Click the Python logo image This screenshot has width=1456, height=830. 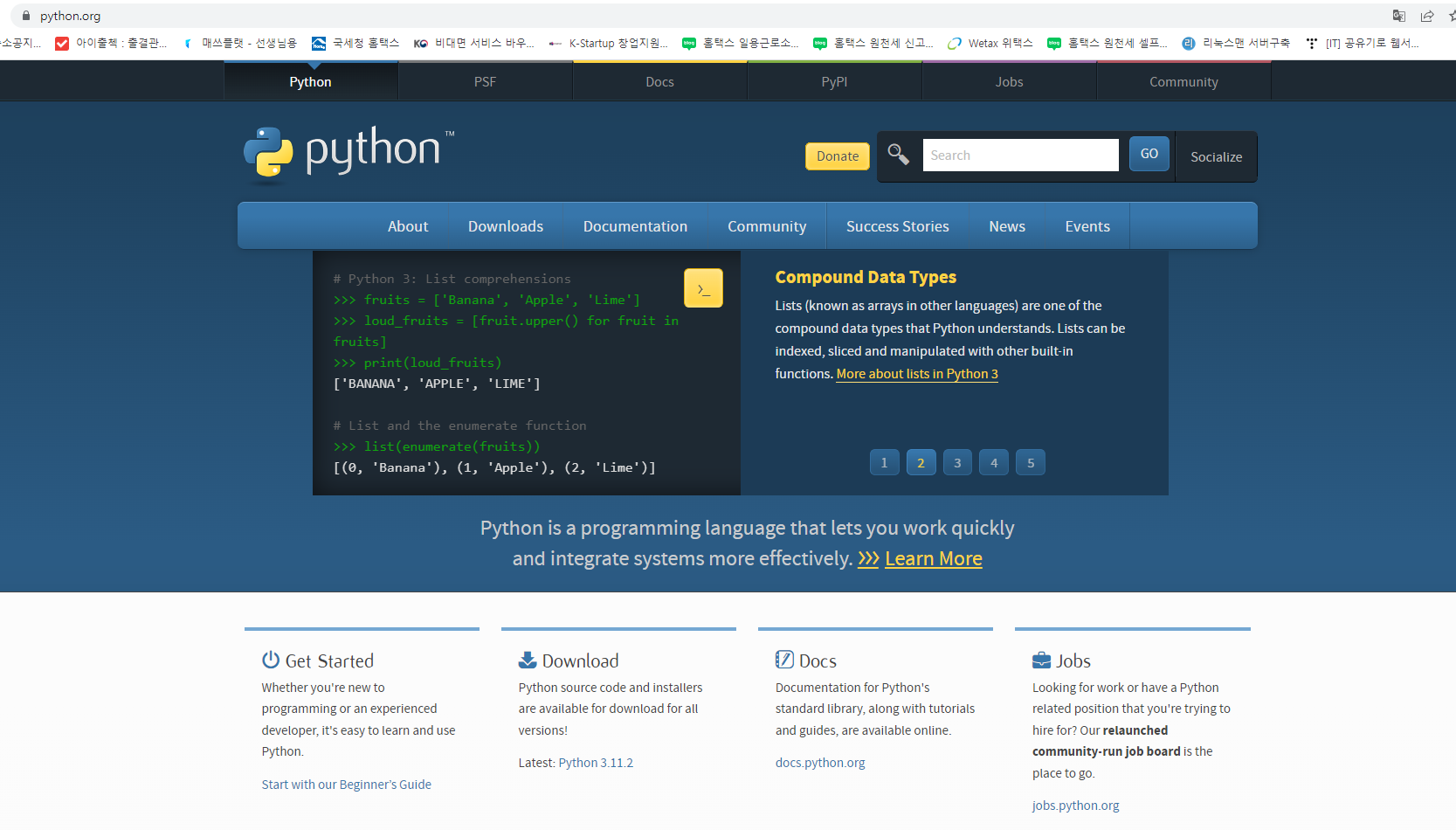(348, 155)
